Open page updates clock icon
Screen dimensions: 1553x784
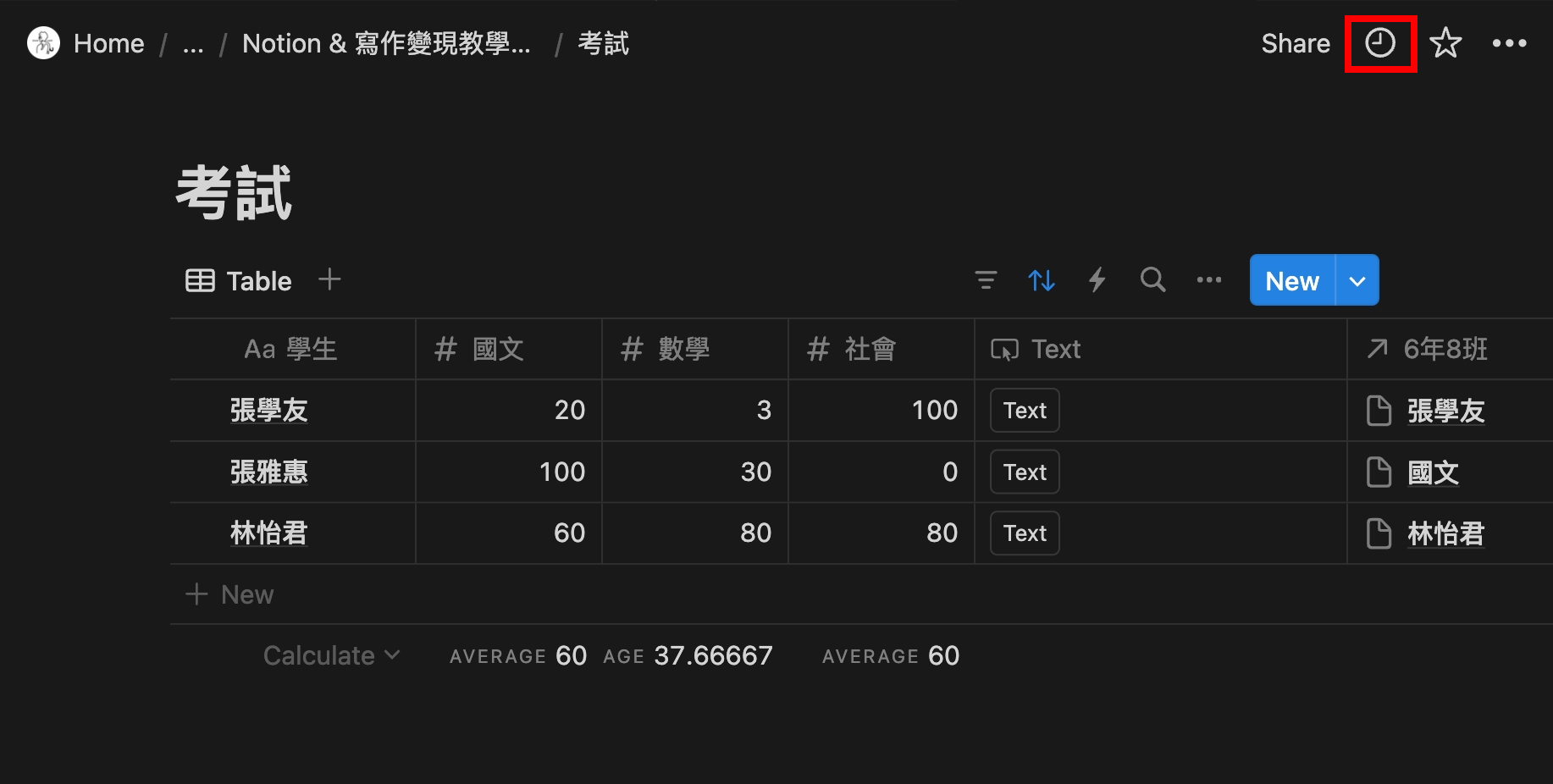click(1379, 43)
